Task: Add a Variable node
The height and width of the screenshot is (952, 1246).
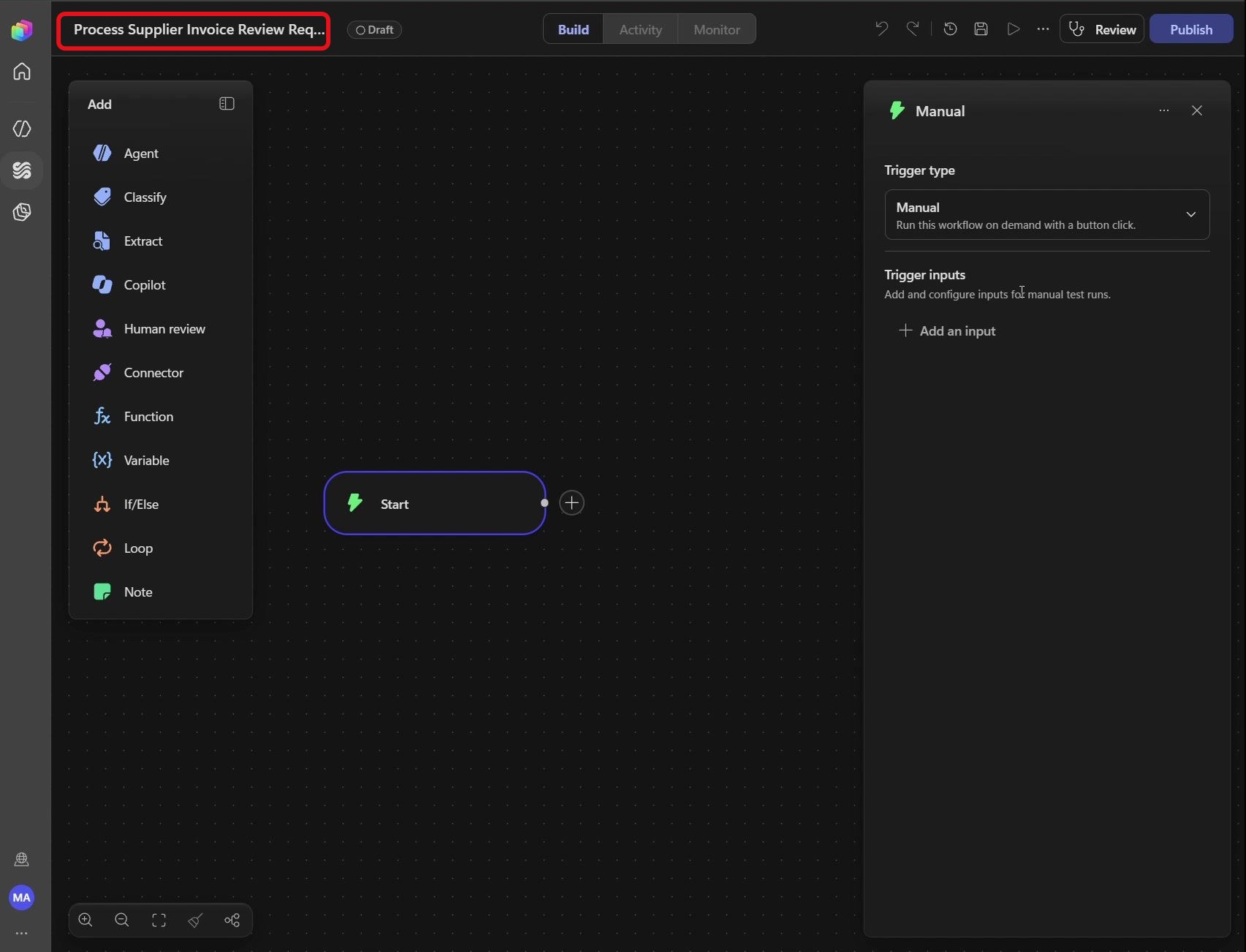Action: [x=160, y=461]
